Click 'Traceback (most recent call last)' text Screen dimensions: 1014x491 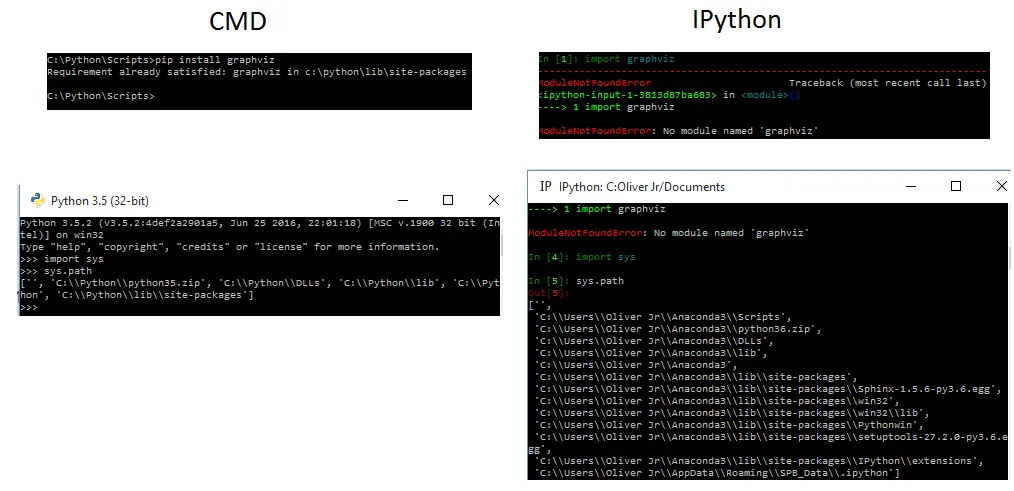pos(887,83)
